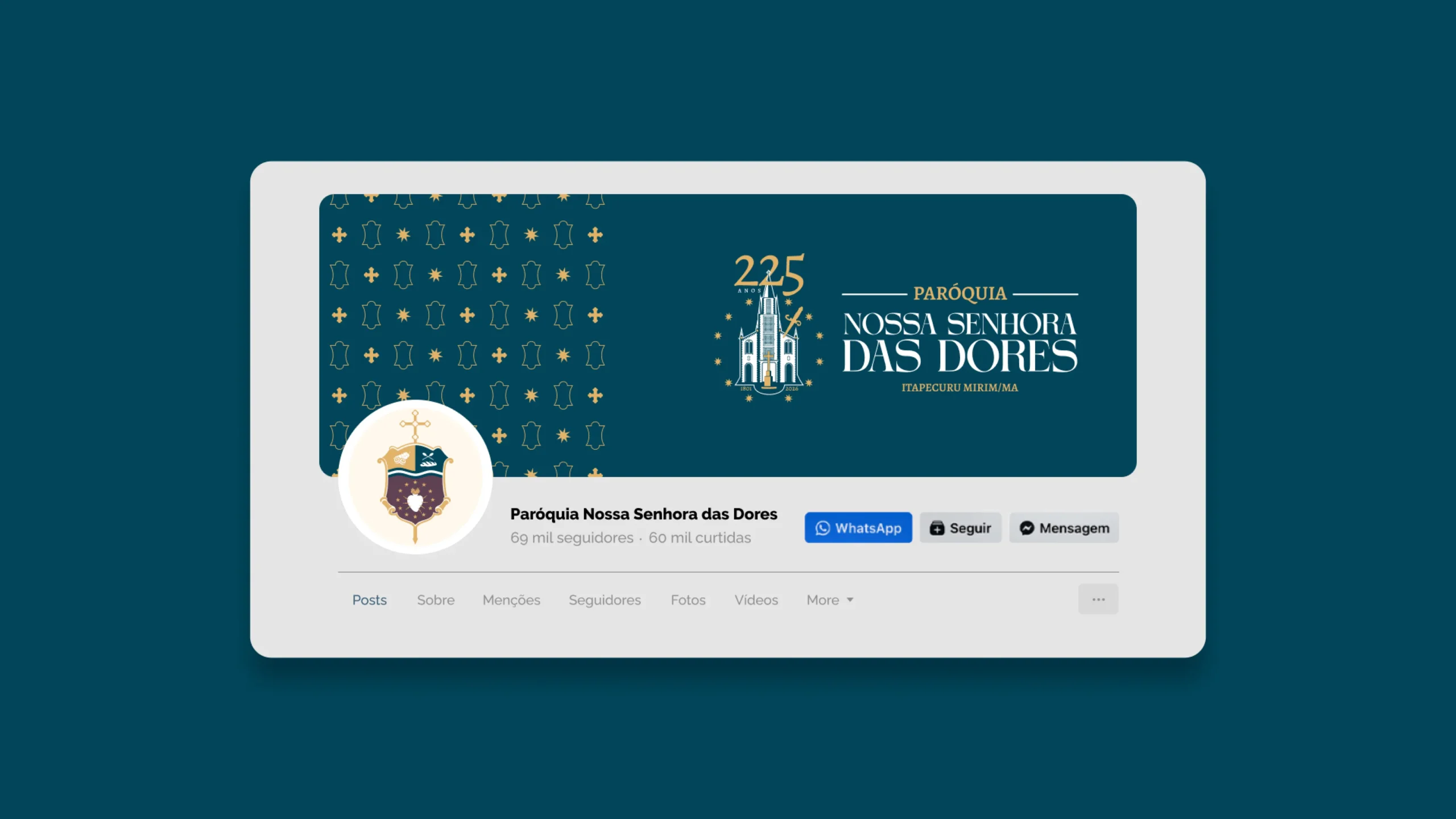This screenshot has height=819, width=1456.
Task: View the Fotos tab
Action: (688, 600)
